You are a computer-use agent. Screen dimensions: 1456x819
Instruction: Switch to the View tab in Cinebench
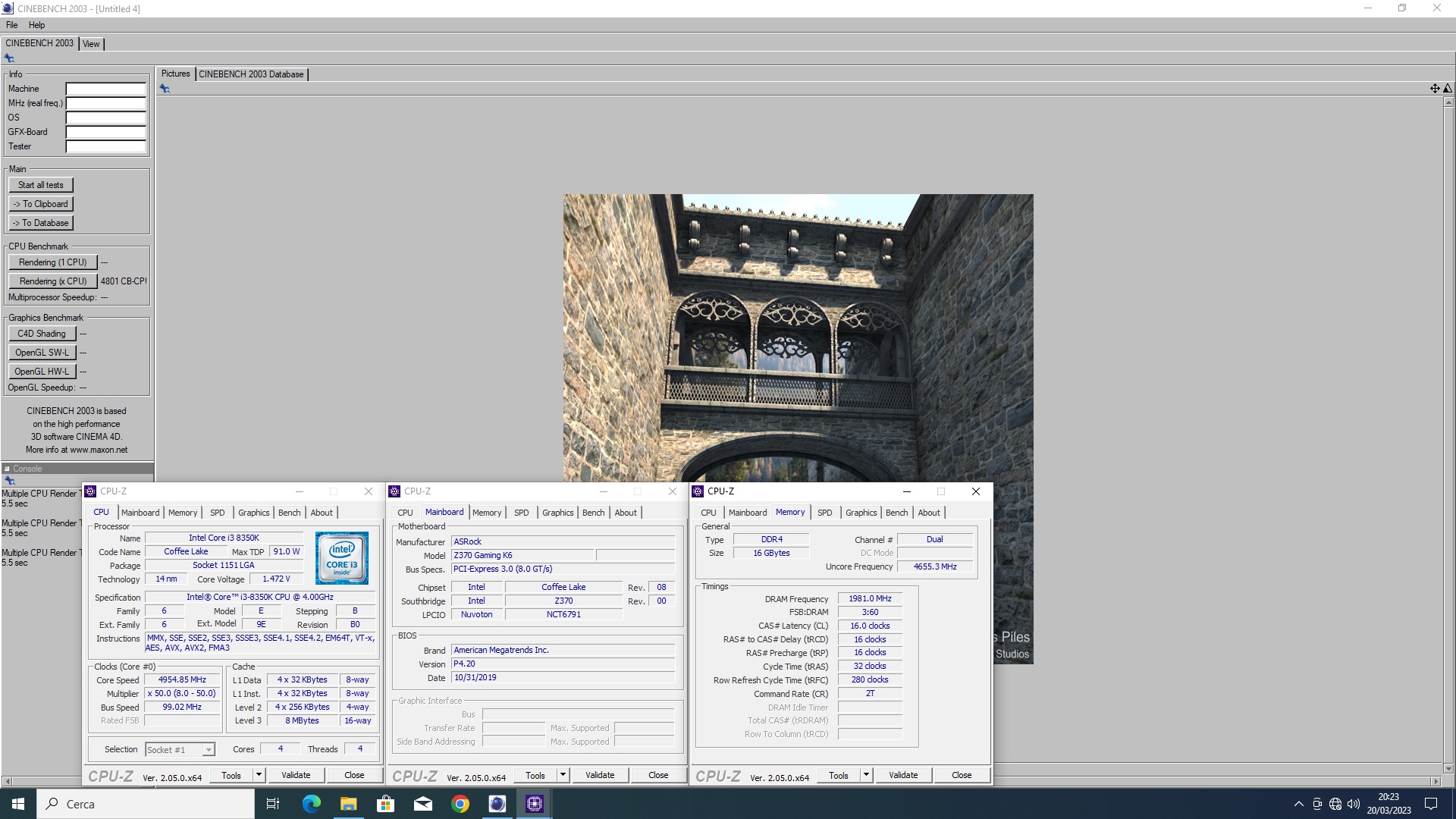91,44
